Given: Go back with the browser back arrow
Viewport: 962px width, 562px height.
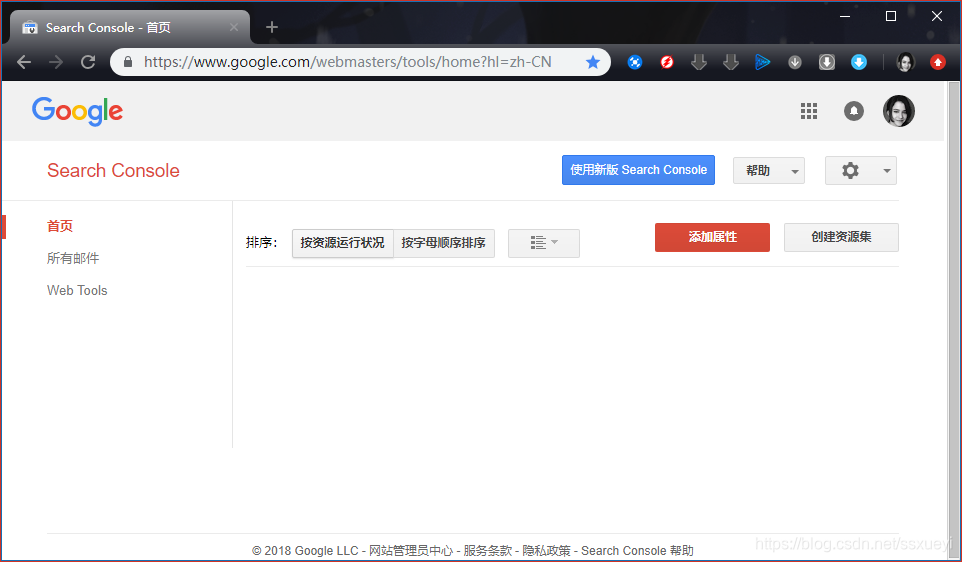Looking at the screenshot, I should point(24,62).
